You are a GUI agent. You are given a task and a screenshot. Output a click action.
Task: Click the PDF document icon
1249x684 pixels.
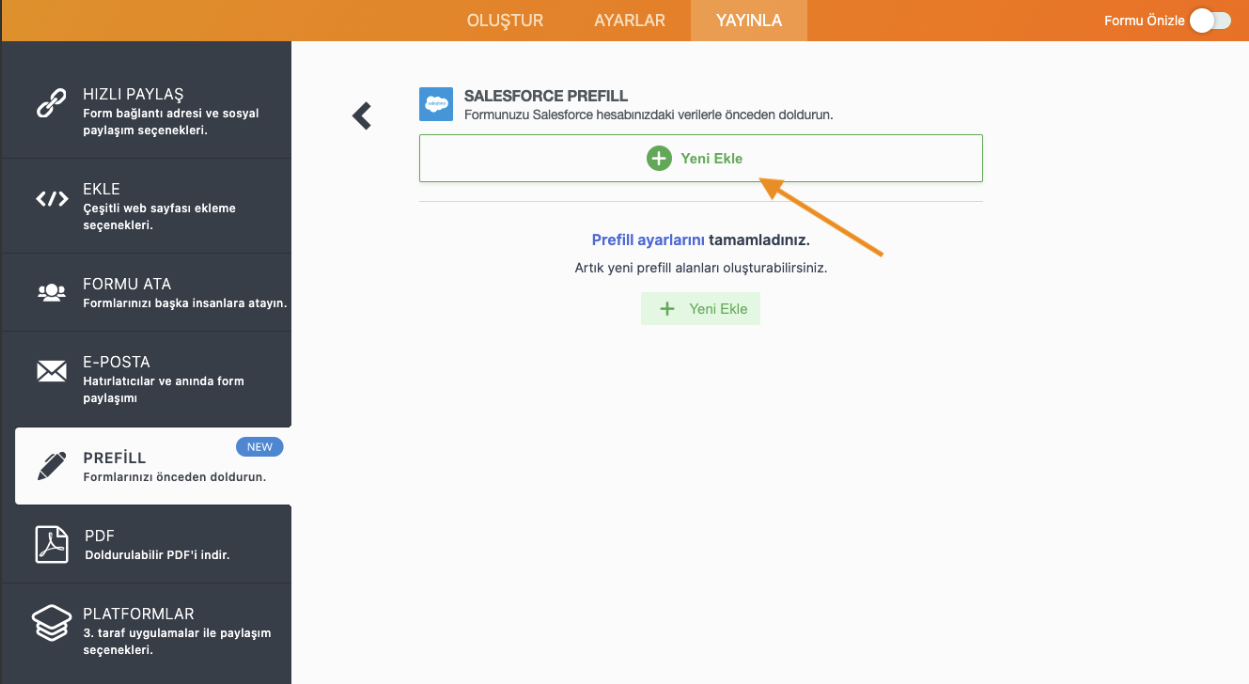click(52, 544)
